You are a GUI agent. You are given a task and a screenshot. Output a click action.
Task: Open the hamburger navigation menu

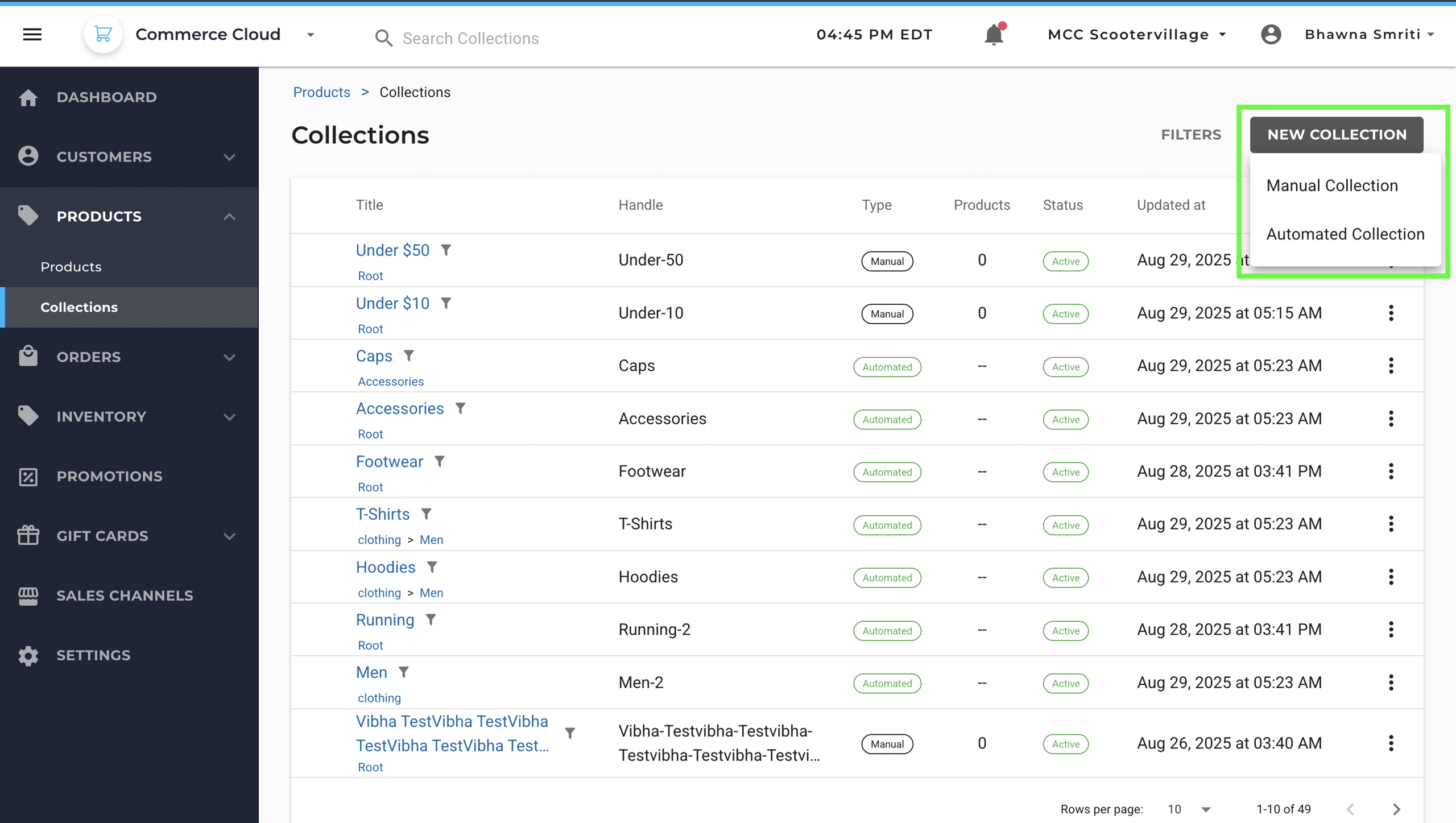tap(32, 35)
